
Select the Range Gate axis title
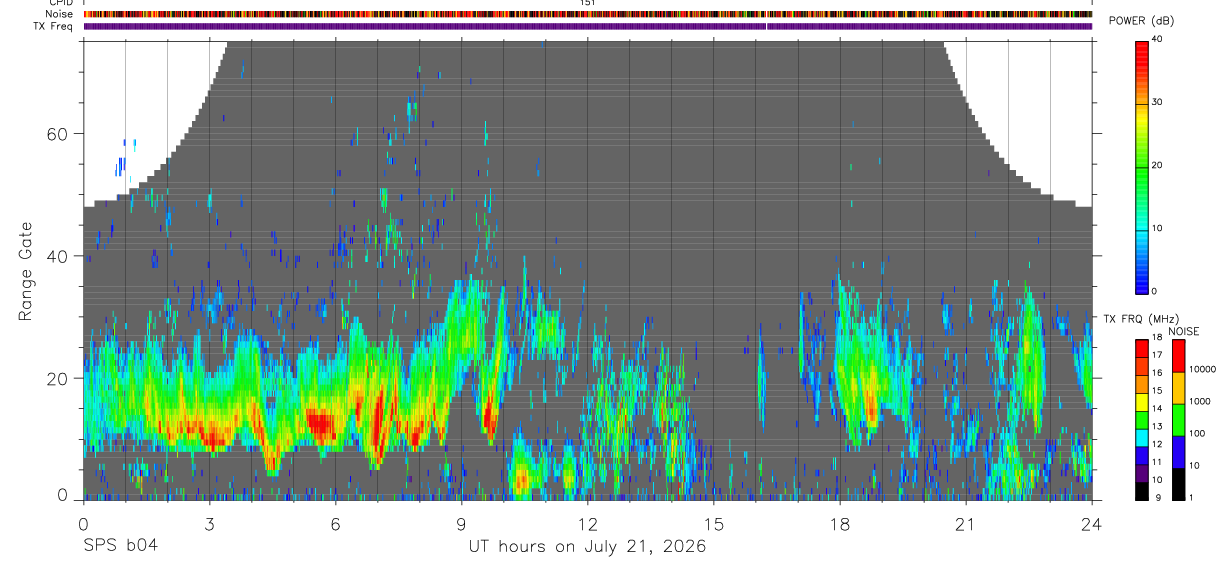click(x=26, y=272)
